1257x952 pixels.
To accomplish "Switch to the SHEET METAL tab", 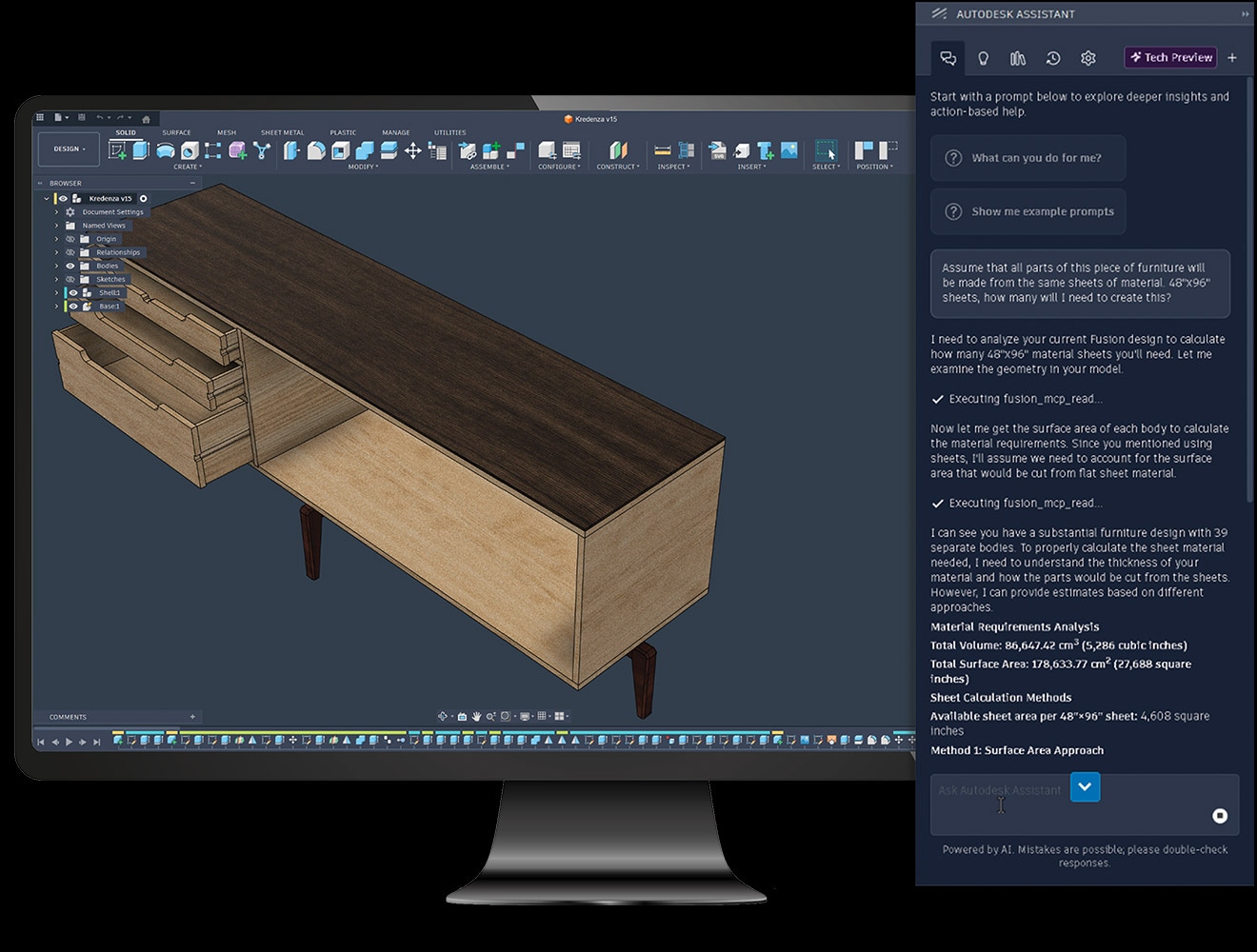I will pyautogui.click(x=282, y=132).
